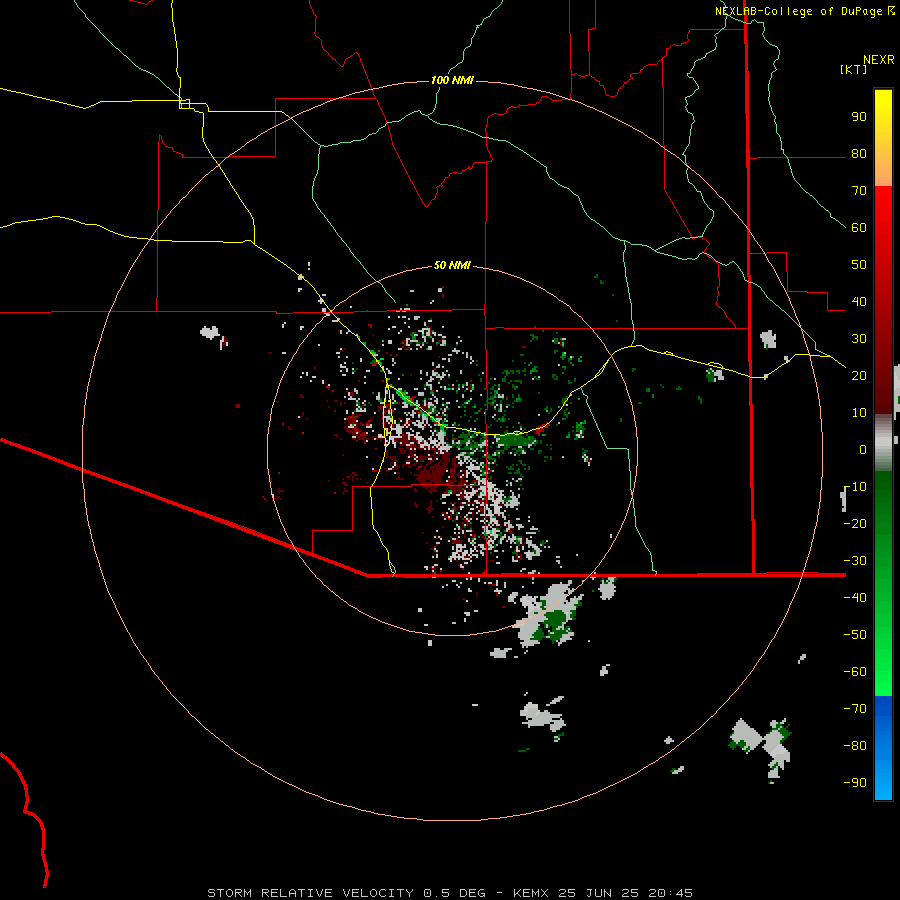Select the -80 scale label
The image size is (900, 900).
tap(855, 746)
